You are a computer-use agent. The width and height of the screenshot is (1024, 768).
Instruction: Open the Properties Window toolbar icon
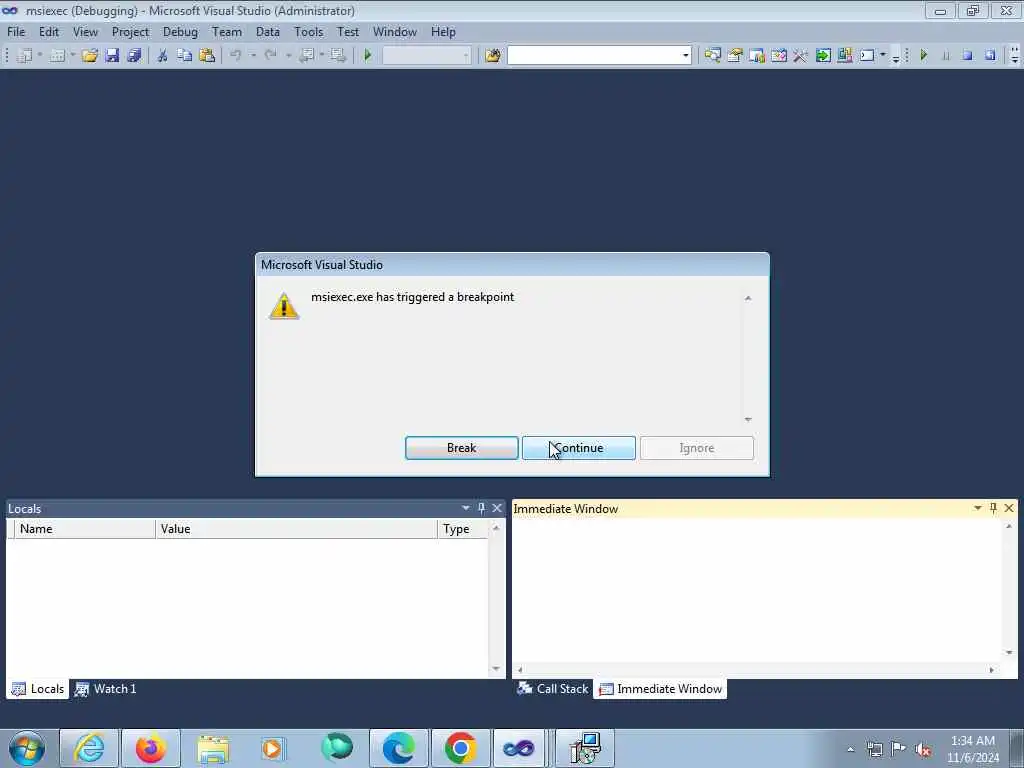(x=735, y=56)
